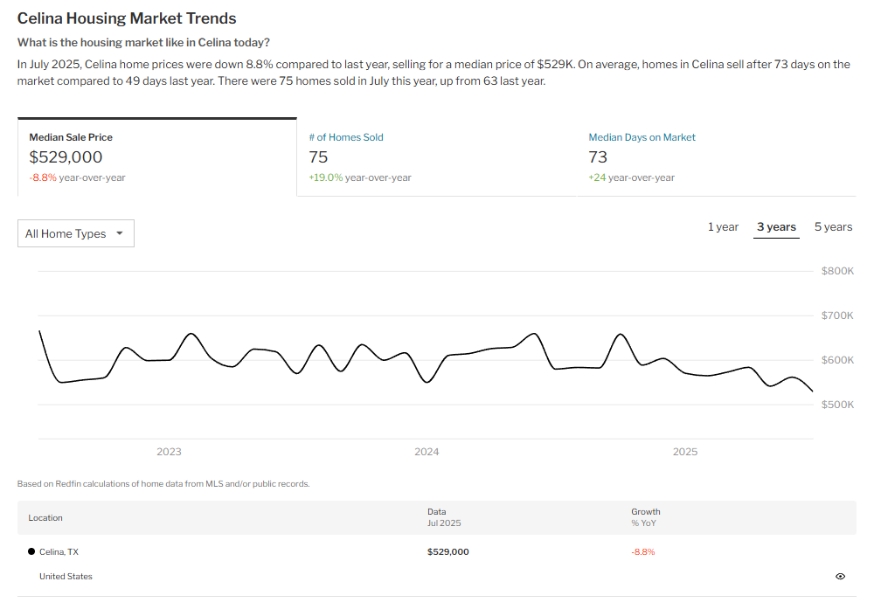The width and height of the screenshot is (874, 603).
Task: Click the 2024 label on chart axis
Action: [427, 452]
